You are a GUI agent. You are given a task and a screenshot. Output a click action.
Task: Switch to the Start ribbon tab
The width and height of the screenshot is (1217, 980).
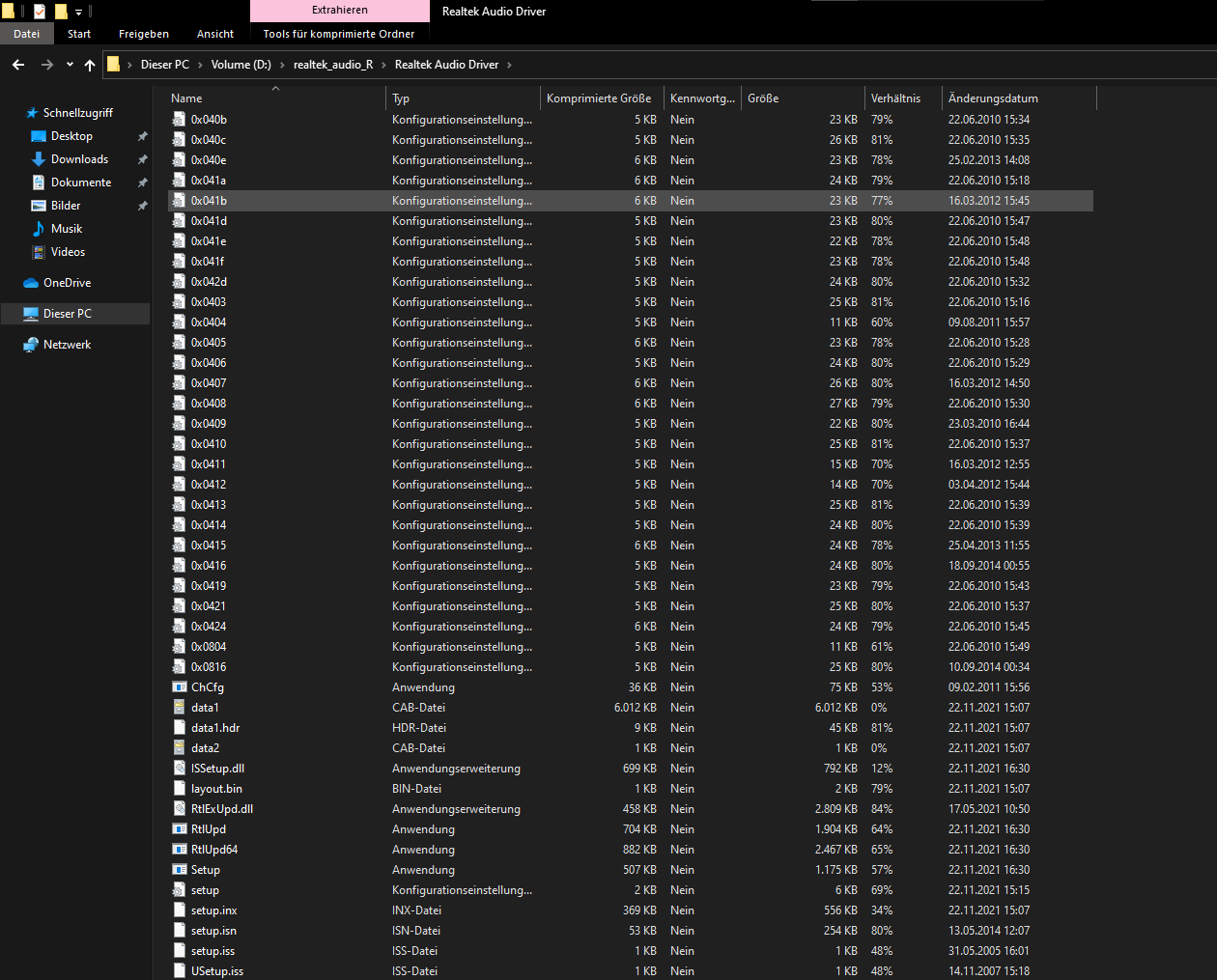coord(79,34)
